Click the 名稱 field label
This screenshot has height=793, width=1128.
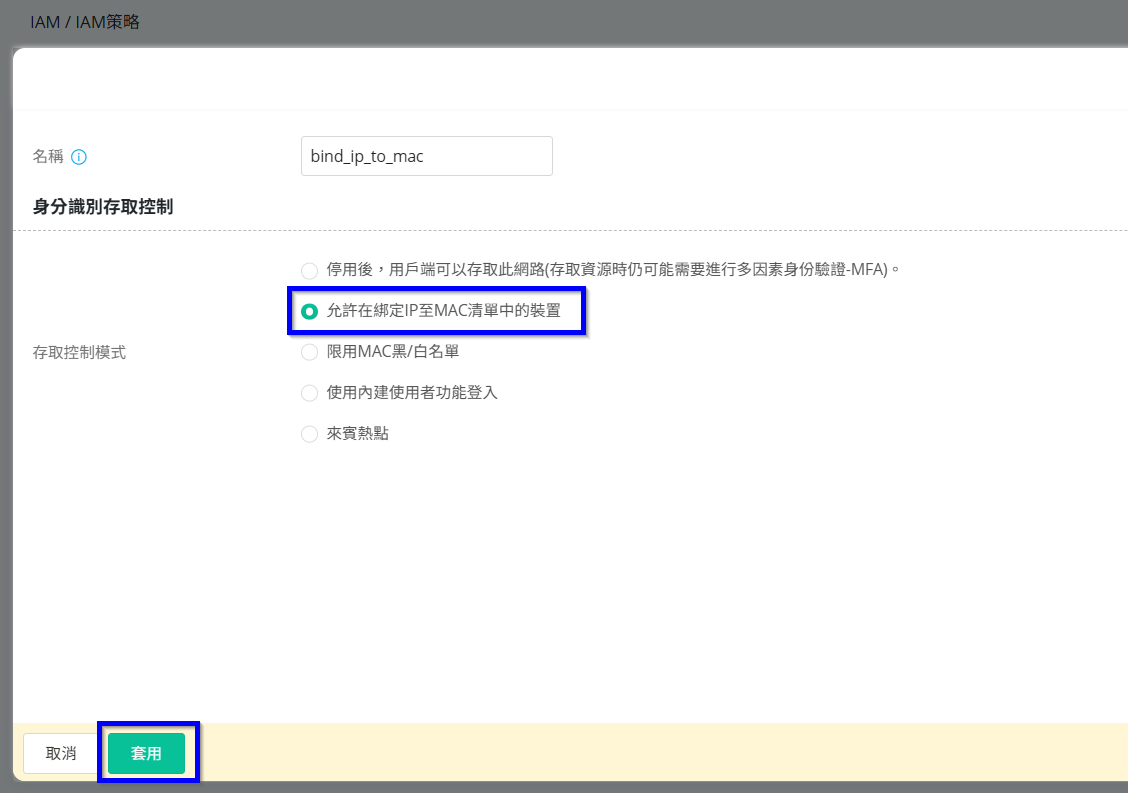pyautogui.click(x=48, y=157)
